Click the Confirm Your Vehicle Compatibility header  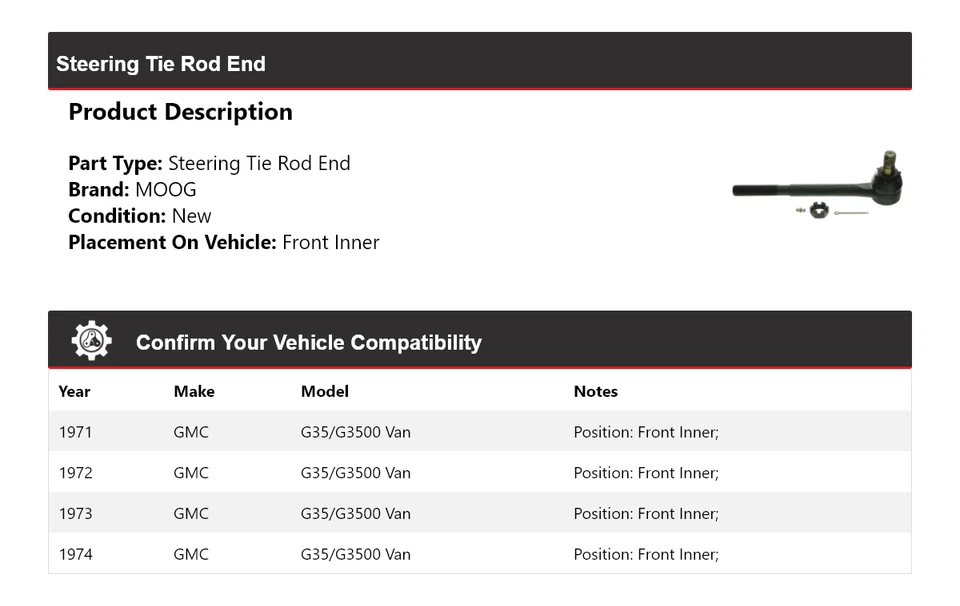(x=308, y=343)
